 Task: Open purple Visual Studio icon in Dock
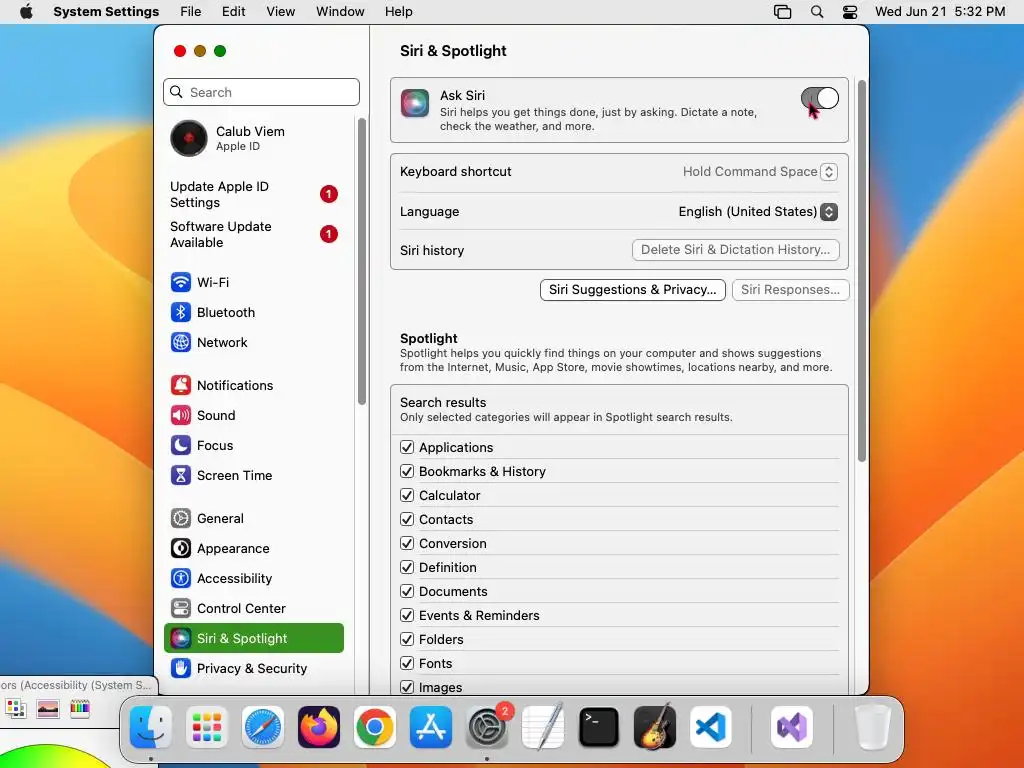click(792, 727)
